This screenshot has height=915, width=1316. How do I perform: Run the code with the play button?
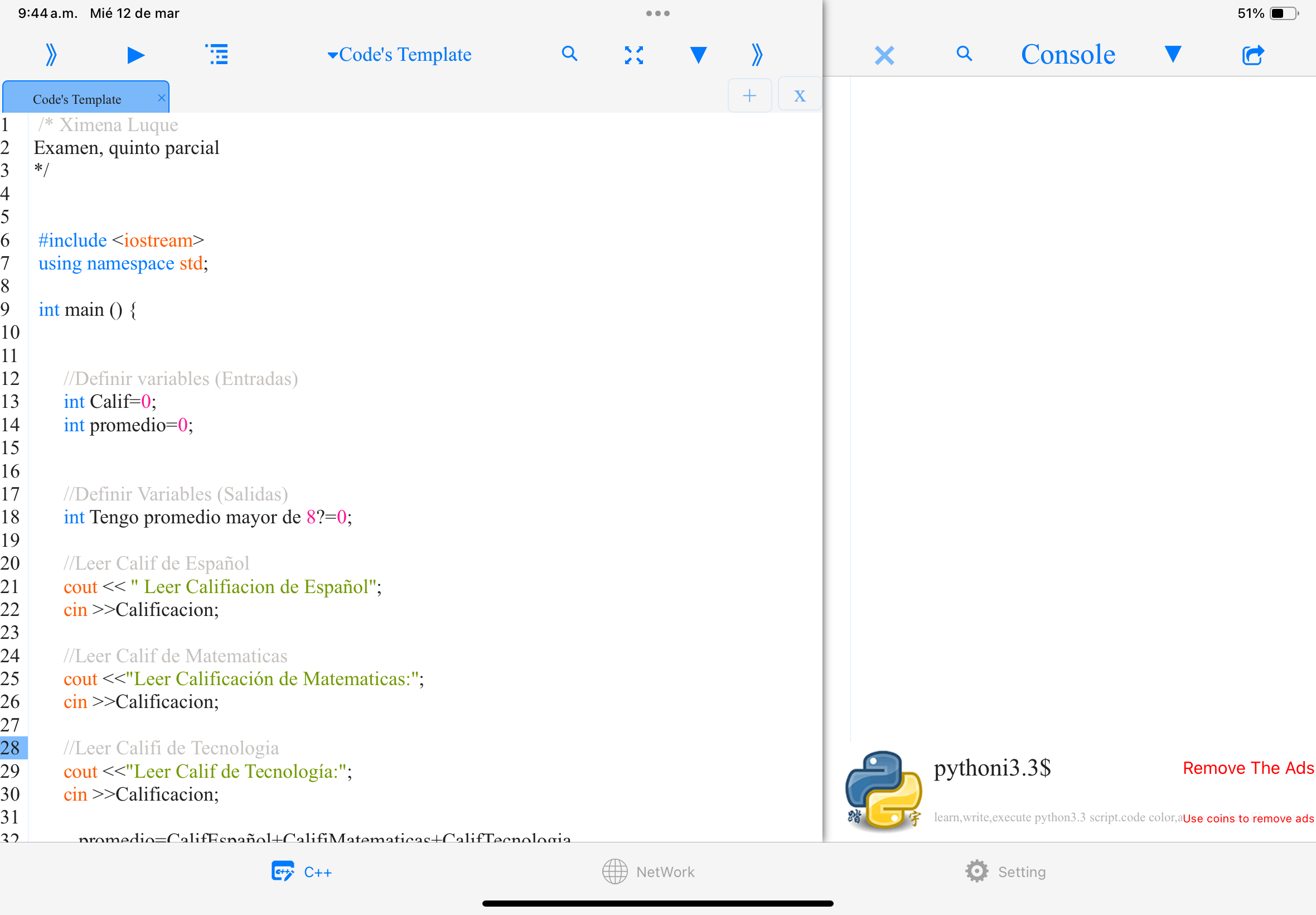pos(135,55)
